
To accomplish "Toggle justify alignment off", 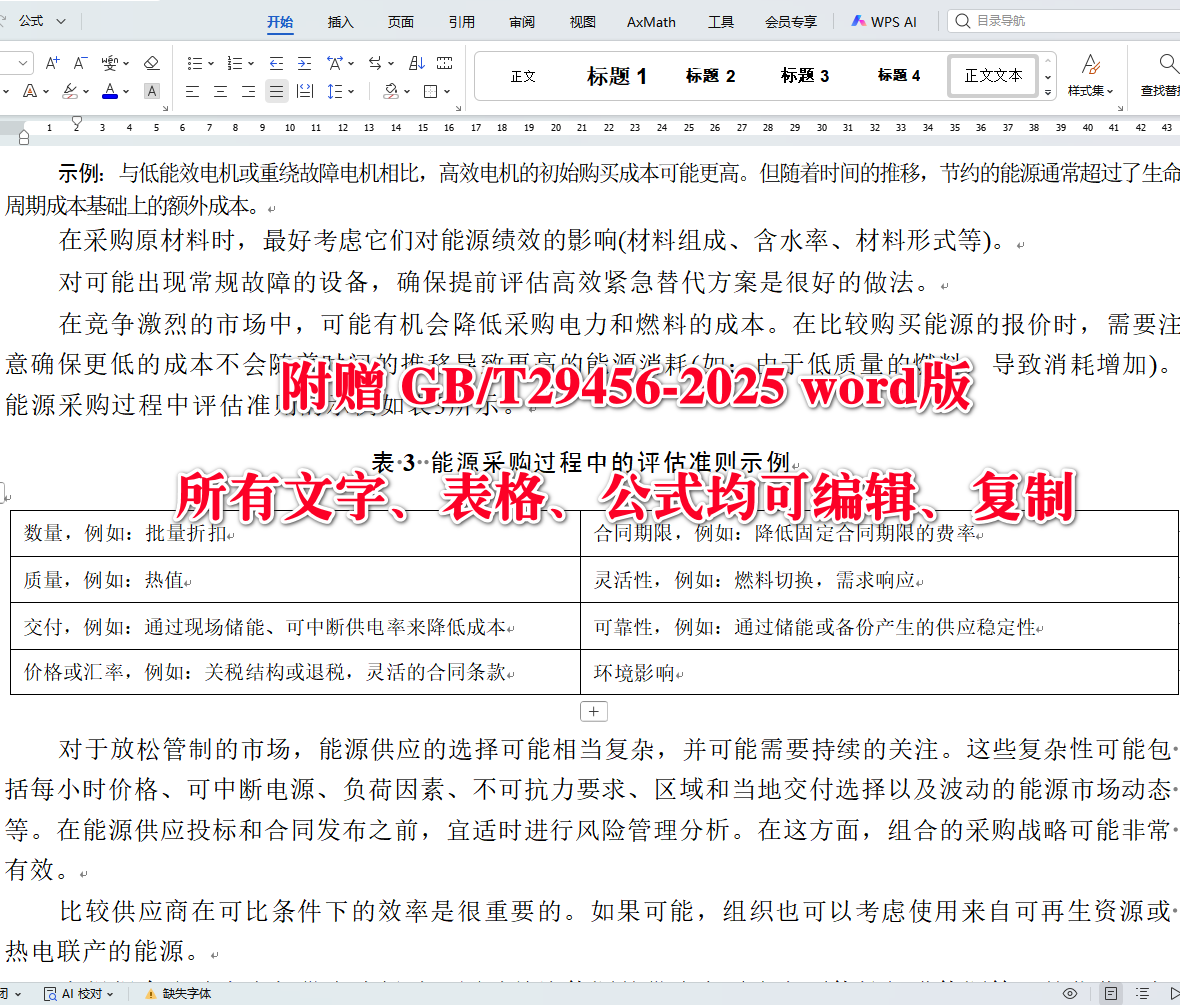I will [x=276, y=92].
